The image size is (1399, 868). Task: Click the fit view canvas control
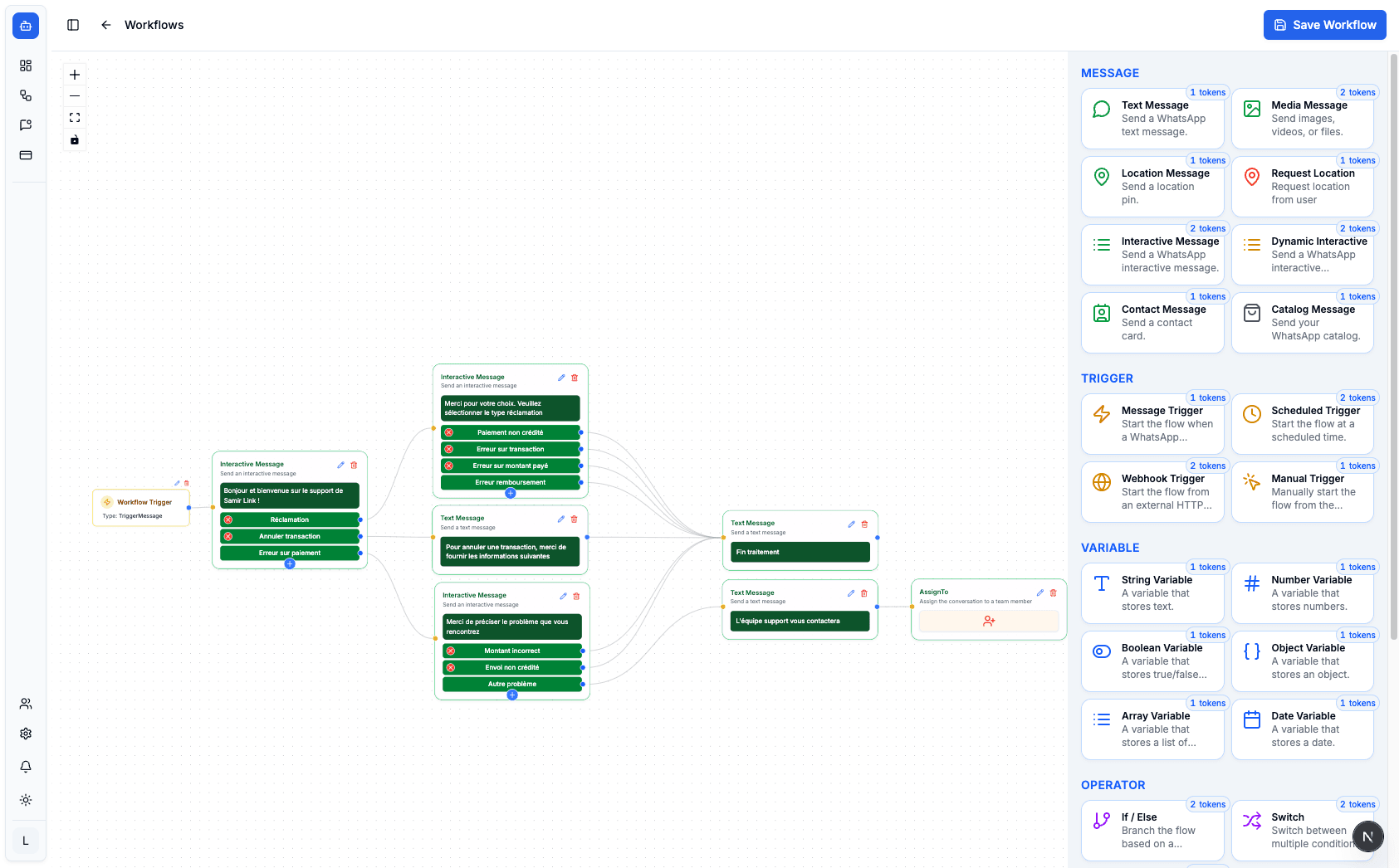coord(75,118)
